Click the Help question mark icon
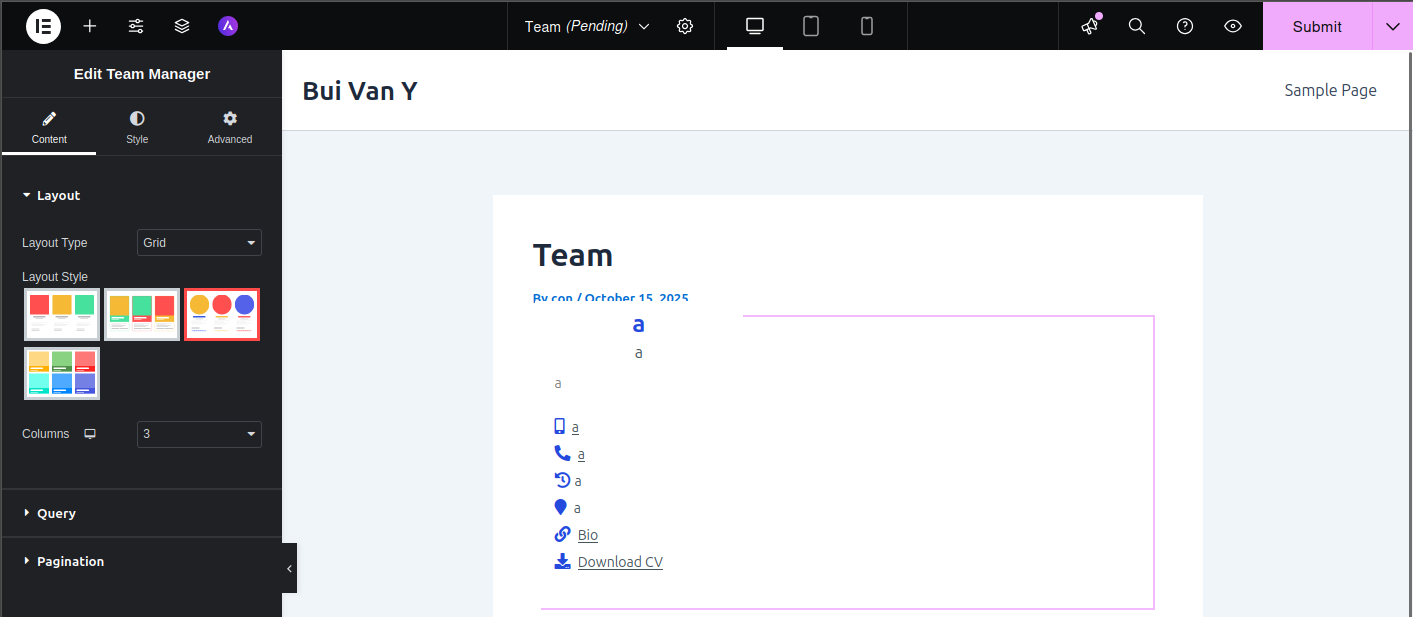Screen dimensions: 1413x617 click(1185, 26)
